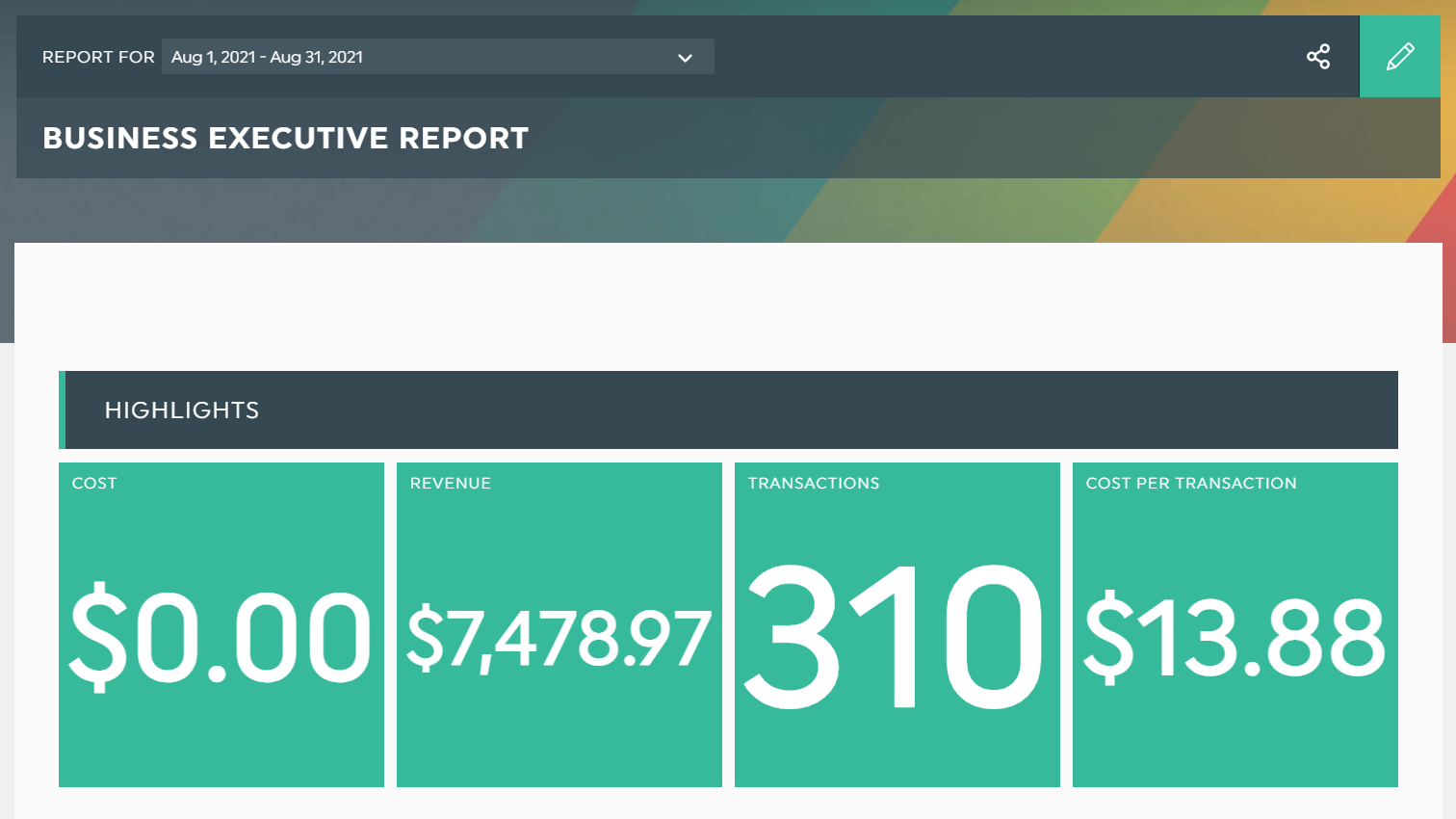Click the HIGHLIGHTS section header
1456x819 pixels.
(182, 410)
